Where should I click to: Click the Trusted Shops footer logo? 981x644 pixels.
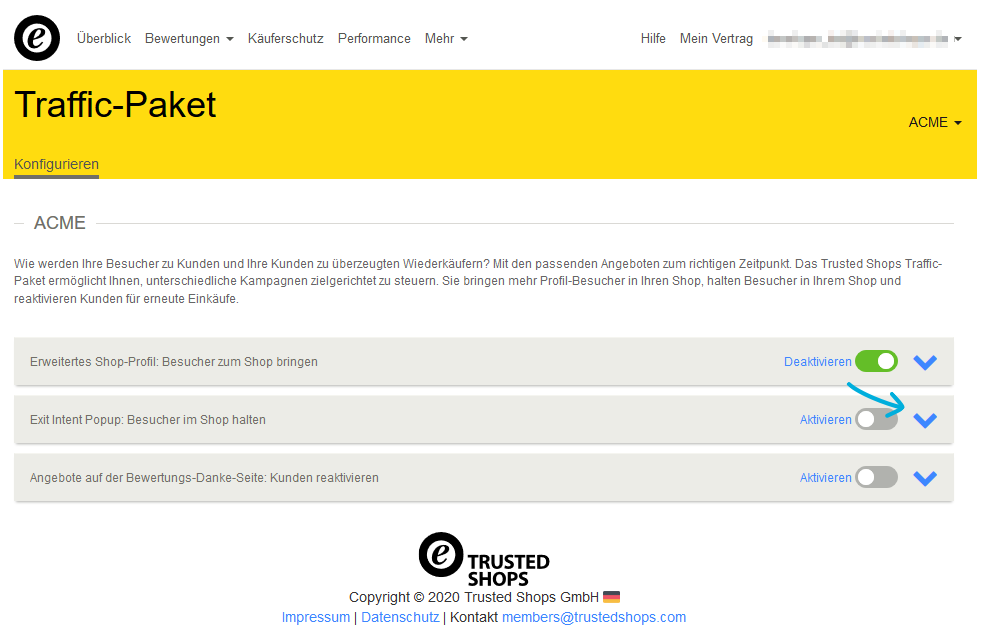[x=484, y=560]
